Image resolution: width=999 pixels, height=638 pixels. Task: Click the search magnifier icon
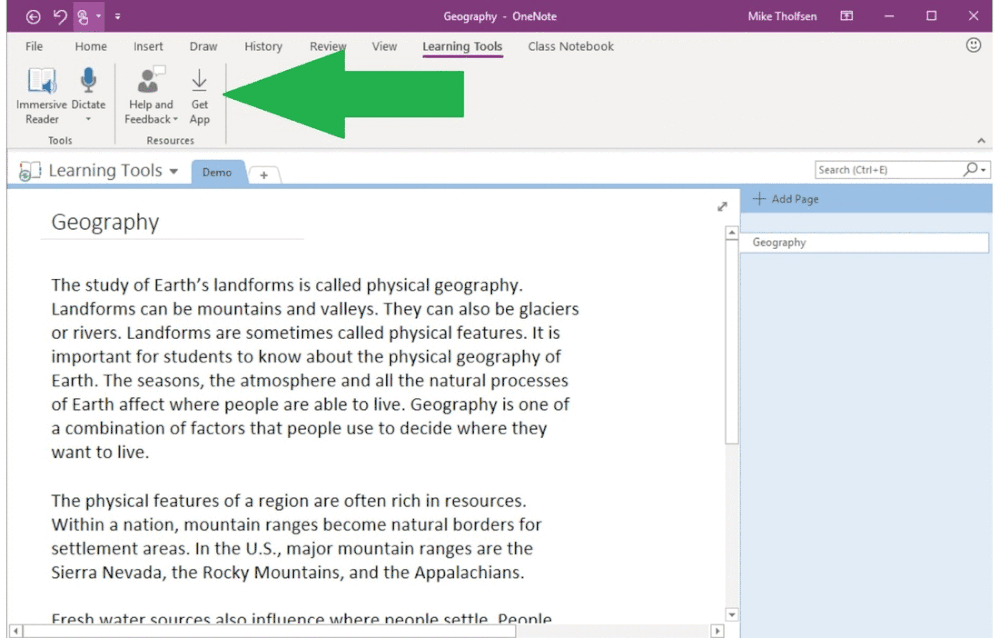(x=970, y=169)
